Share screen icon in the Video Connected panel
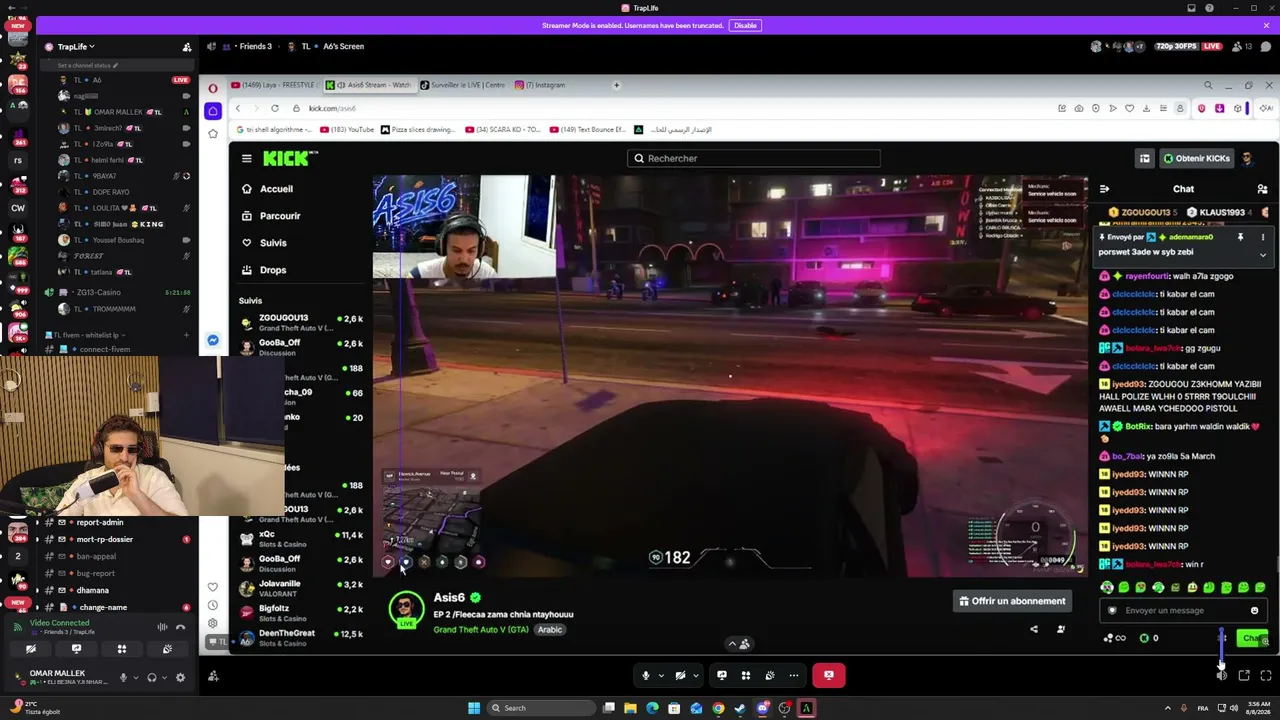 [x=76, y=649]
